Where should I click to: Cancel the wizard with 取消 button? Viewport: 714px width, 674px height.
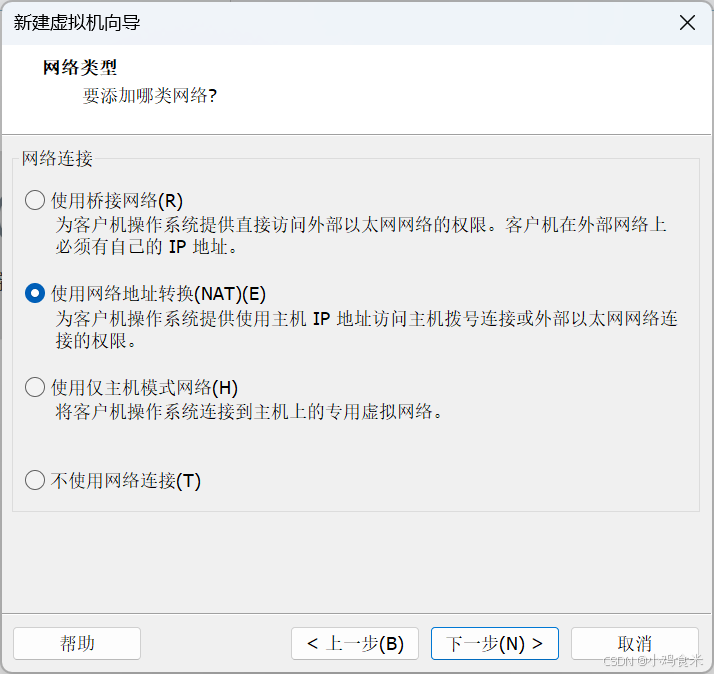coord(635,643)
